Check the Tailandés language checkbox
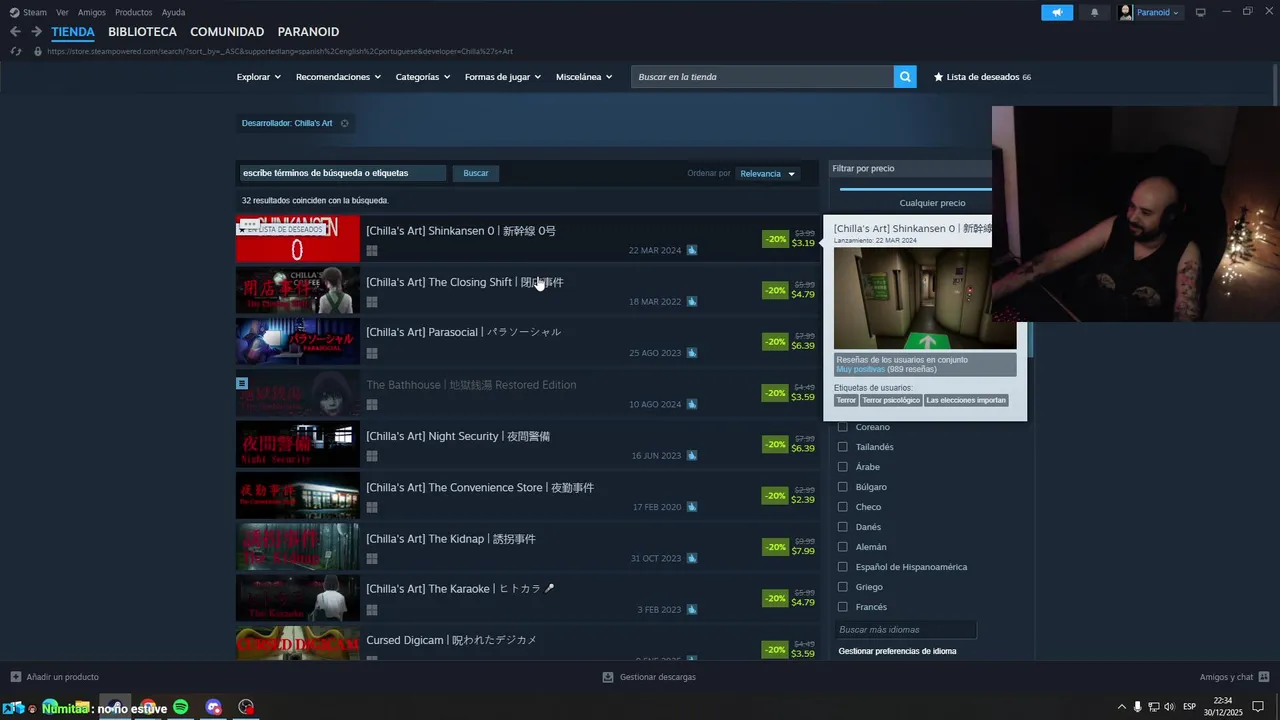The width and height of the screenshot is (1280, 720). [x=842, y=447]
